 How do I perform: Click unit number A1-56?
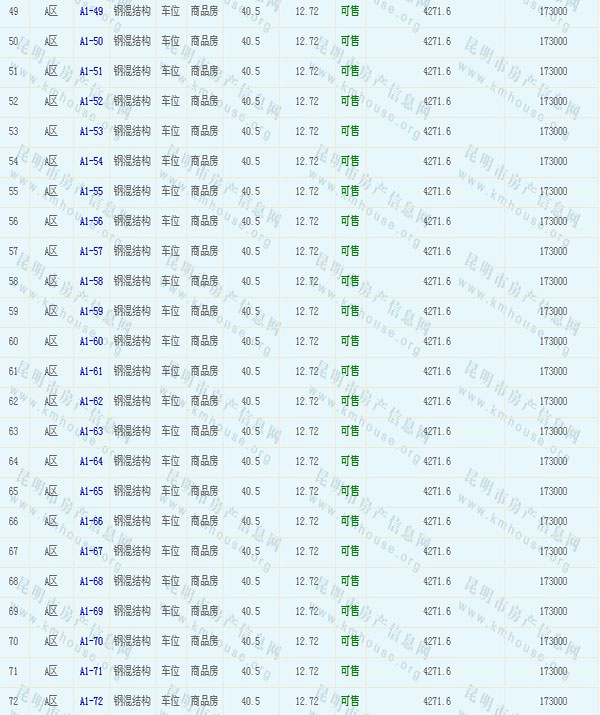[91, 221]
